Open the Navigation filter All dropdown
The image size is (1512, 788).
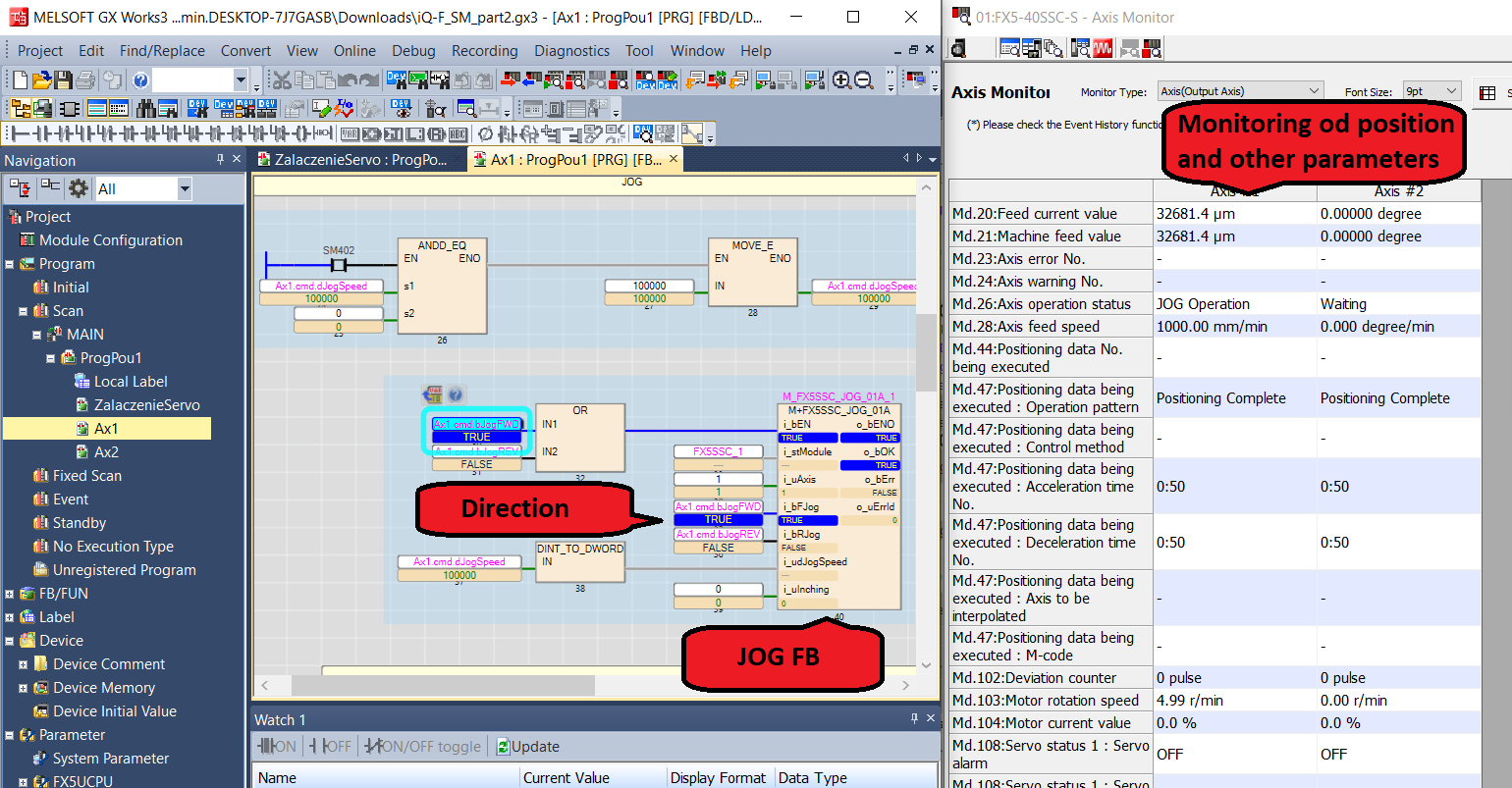(184, 188)
